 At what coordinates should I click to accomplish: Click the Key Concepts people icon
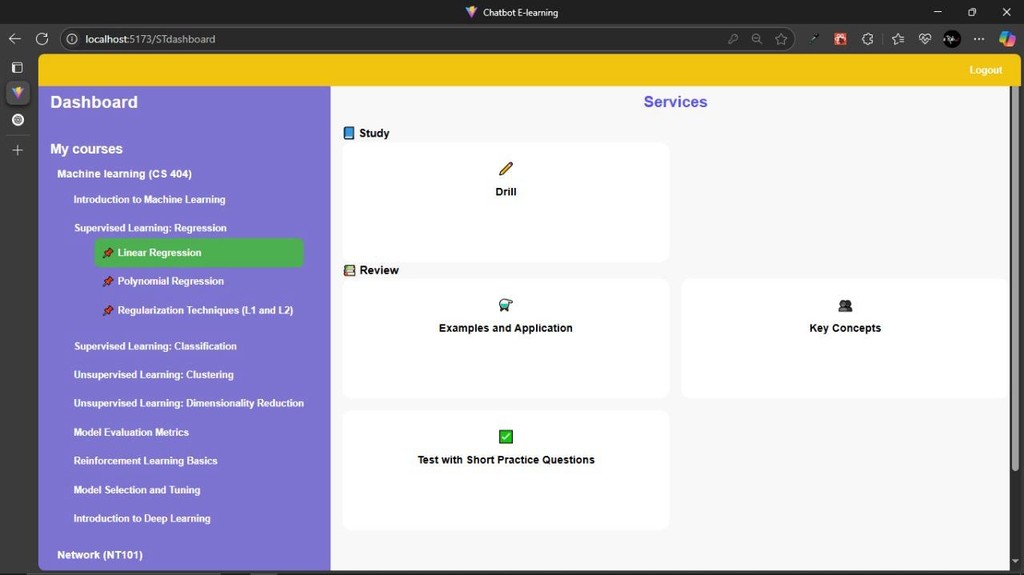[845, 305]
